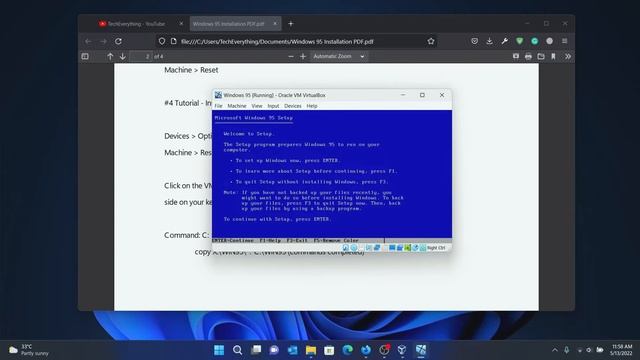Open VirtualBox Machine menu

(x=237, y=106)
